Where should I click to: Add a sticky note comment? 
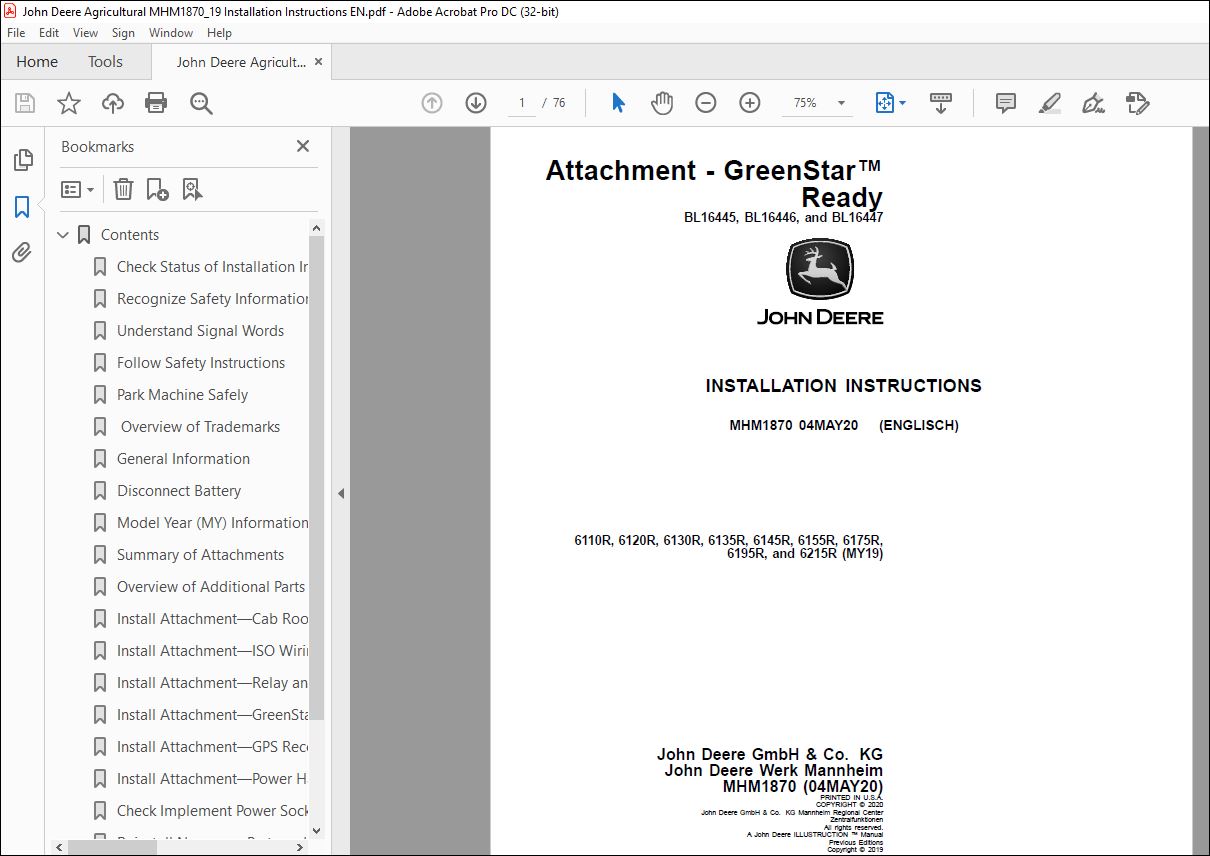[x=1006, y=103]
